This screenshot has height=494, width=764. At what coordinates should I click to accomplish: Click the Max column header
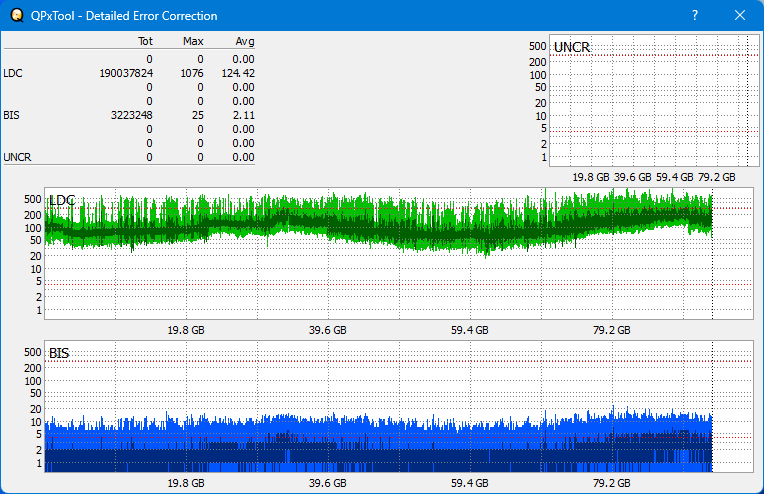(193, 41)
